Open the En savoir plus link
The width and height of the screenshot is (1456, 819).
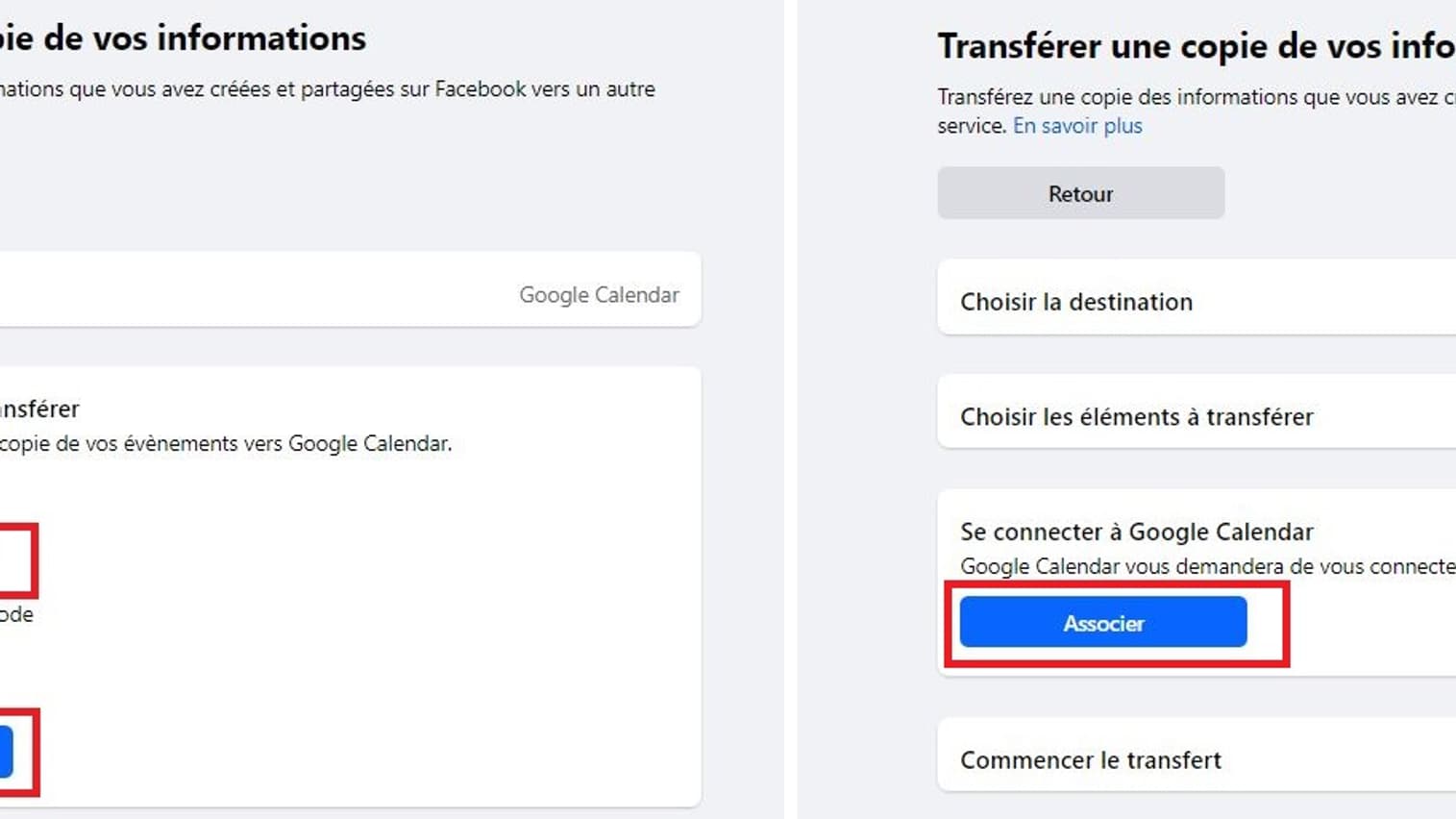(1077, 126)
